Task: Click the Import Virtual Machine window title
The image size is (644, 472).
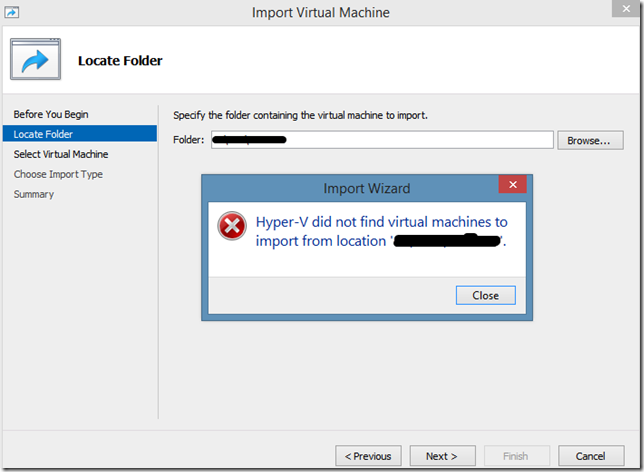Action: tap(321, 13)
